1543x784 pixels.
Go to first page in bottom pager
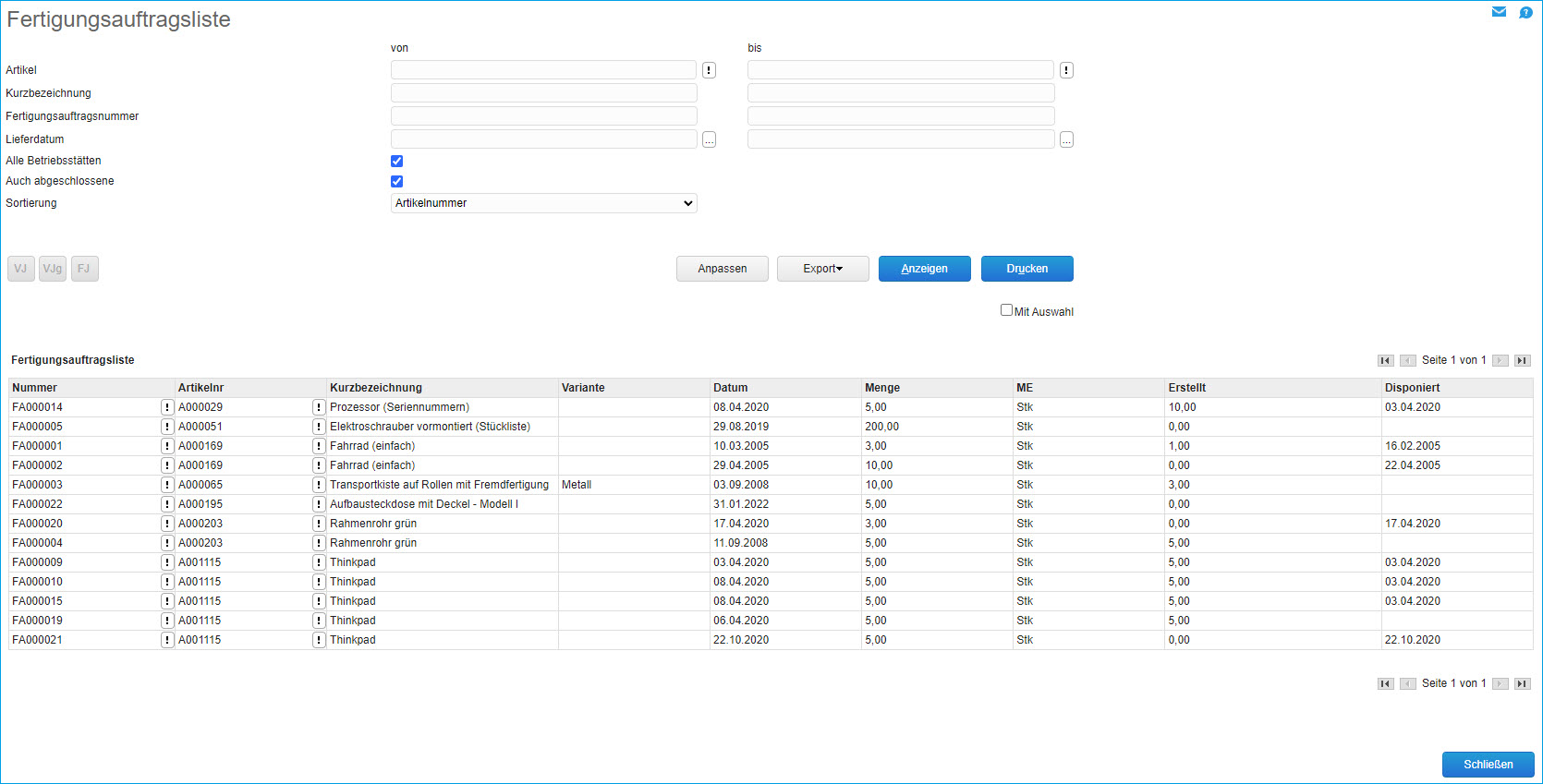(x=1385, y=683)
